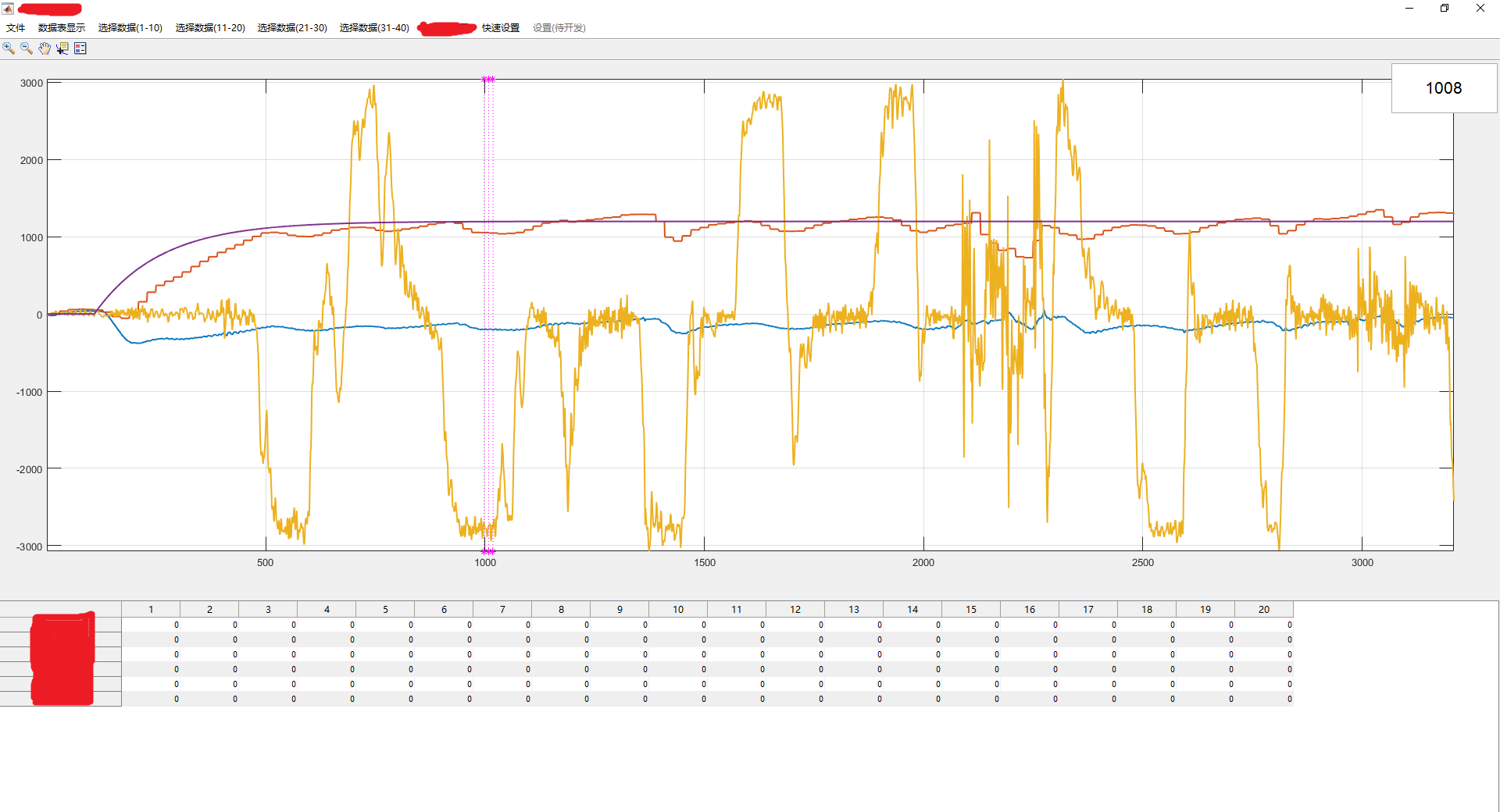
Task: Select table column header 12
Action: [795, 609]
